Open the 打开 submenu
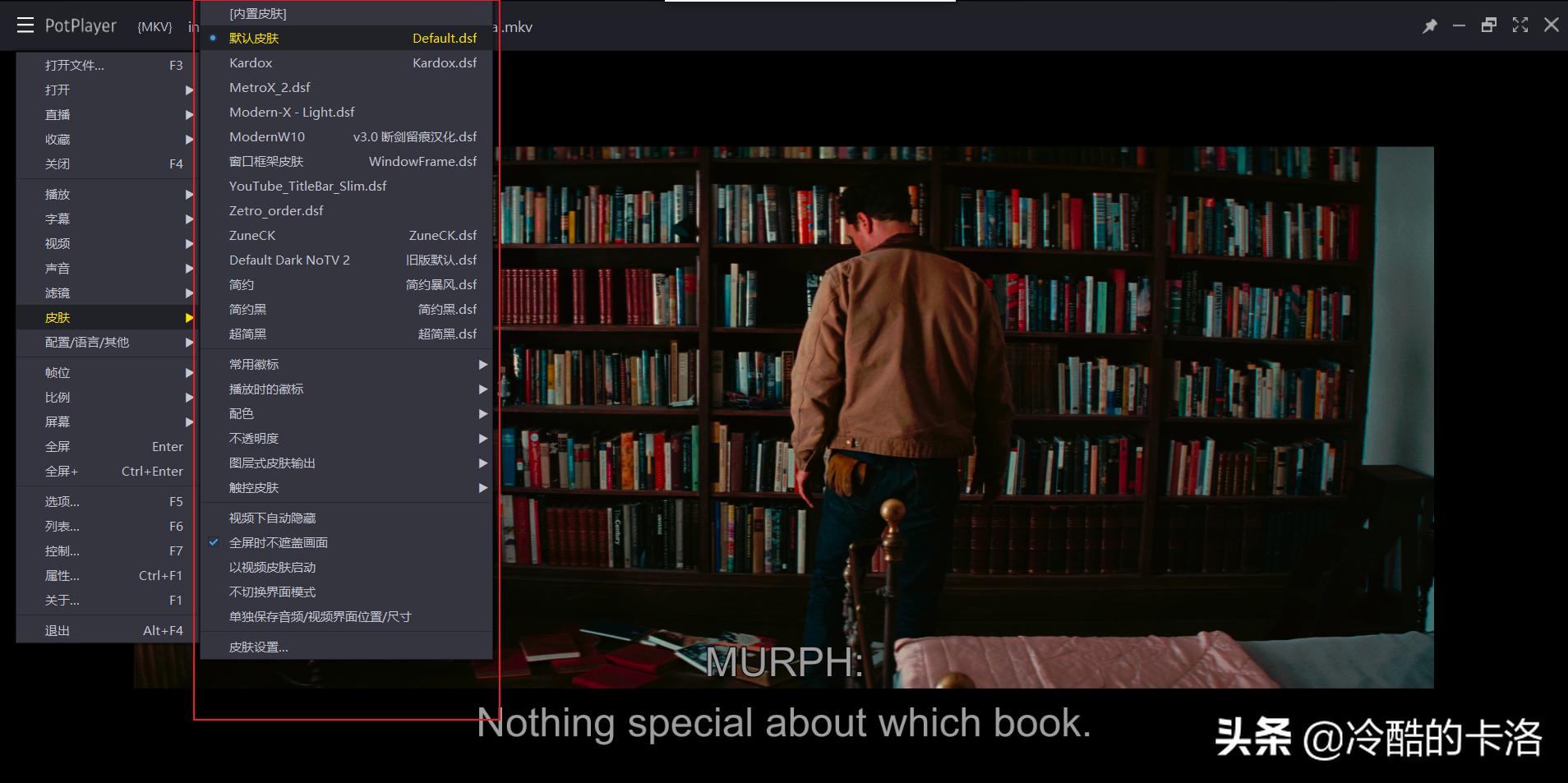 point(107,90)
